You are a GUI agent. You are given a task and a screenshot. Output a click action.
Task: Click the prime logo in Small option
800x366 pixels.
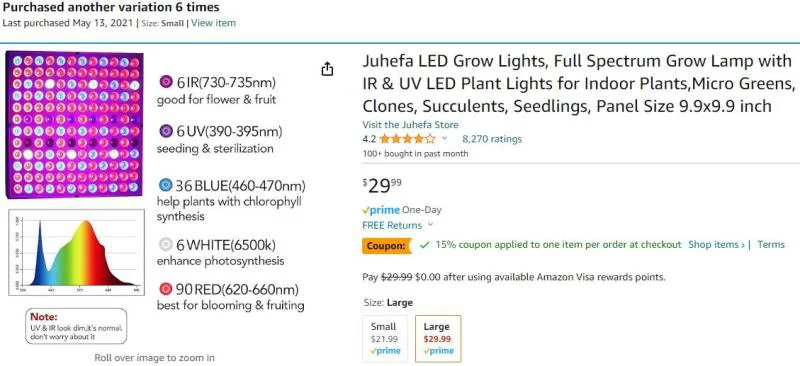click(x=385, y=351)
